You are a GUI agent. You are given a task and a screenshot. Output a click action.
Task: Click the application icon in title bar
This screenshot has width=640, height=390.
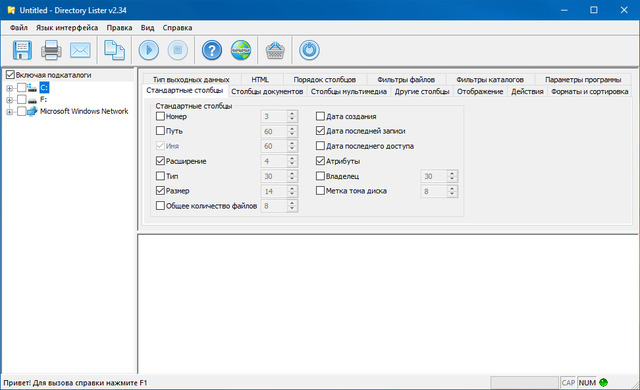point(11,10)
